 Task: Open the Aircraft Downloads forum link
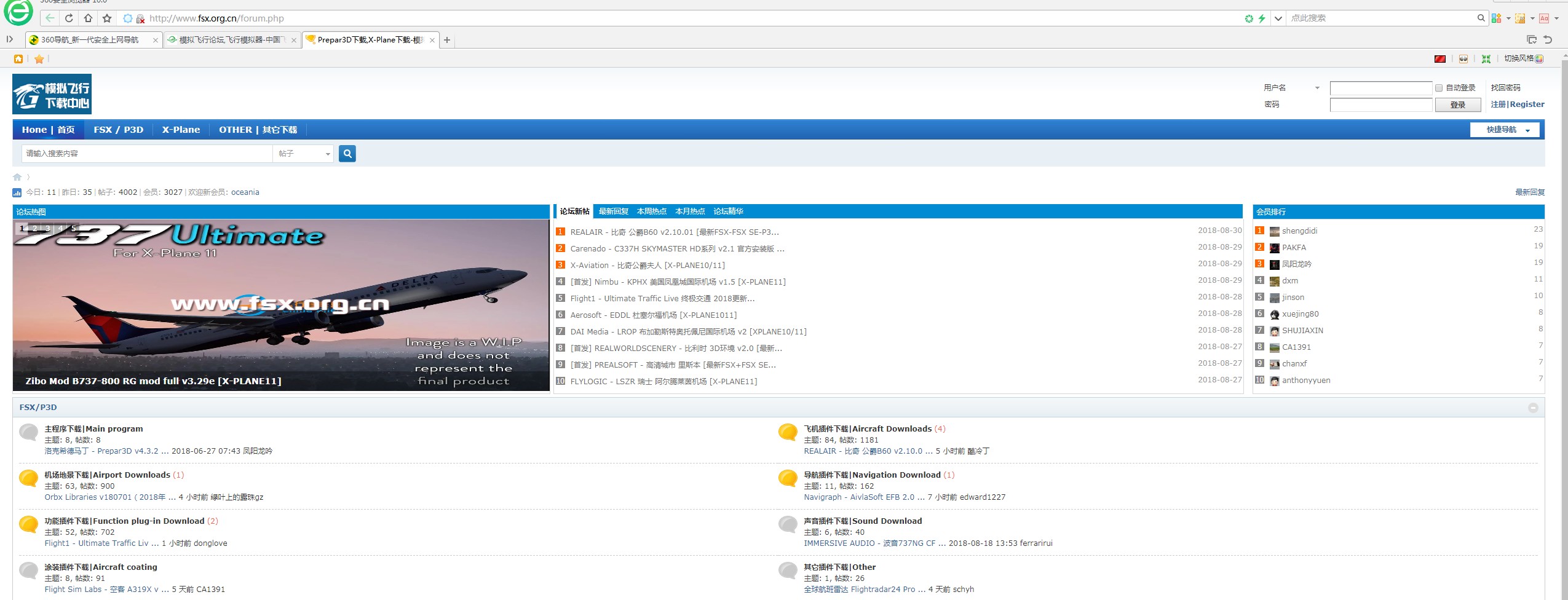click(868, 429)
